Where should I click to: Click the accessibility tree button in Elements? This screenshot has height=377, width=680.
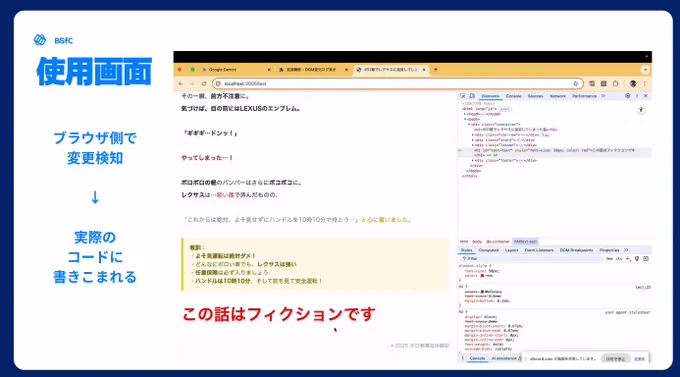[x=641, y=110]
